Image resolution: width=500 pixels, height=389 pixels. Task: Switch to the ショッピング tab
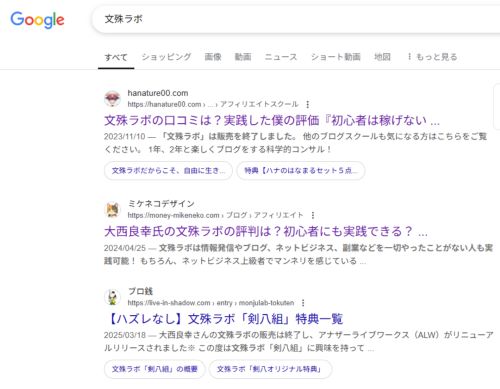click(166, 57)
